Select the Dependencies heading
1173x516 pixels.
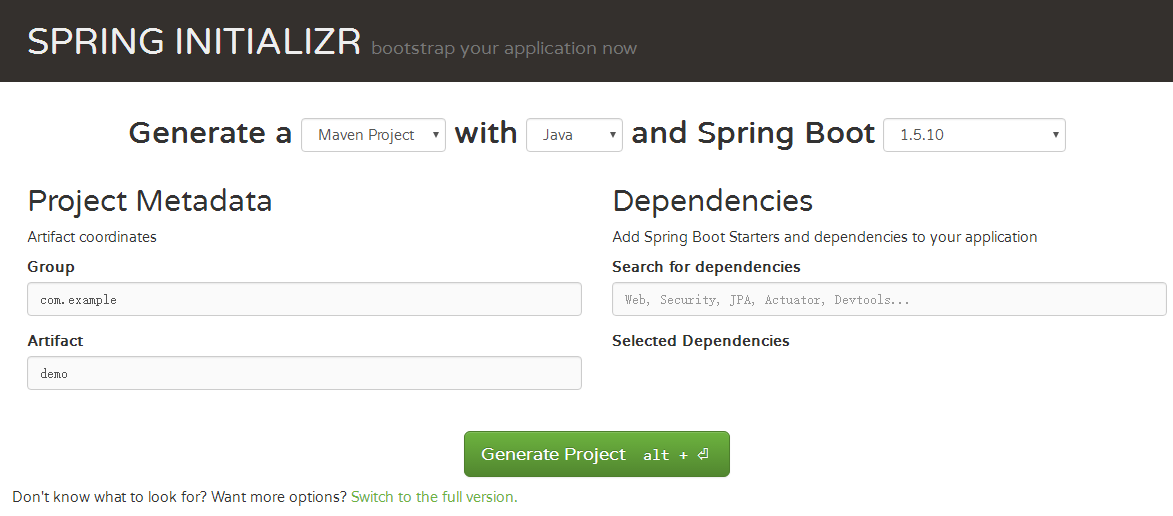(x=712, y=201)
